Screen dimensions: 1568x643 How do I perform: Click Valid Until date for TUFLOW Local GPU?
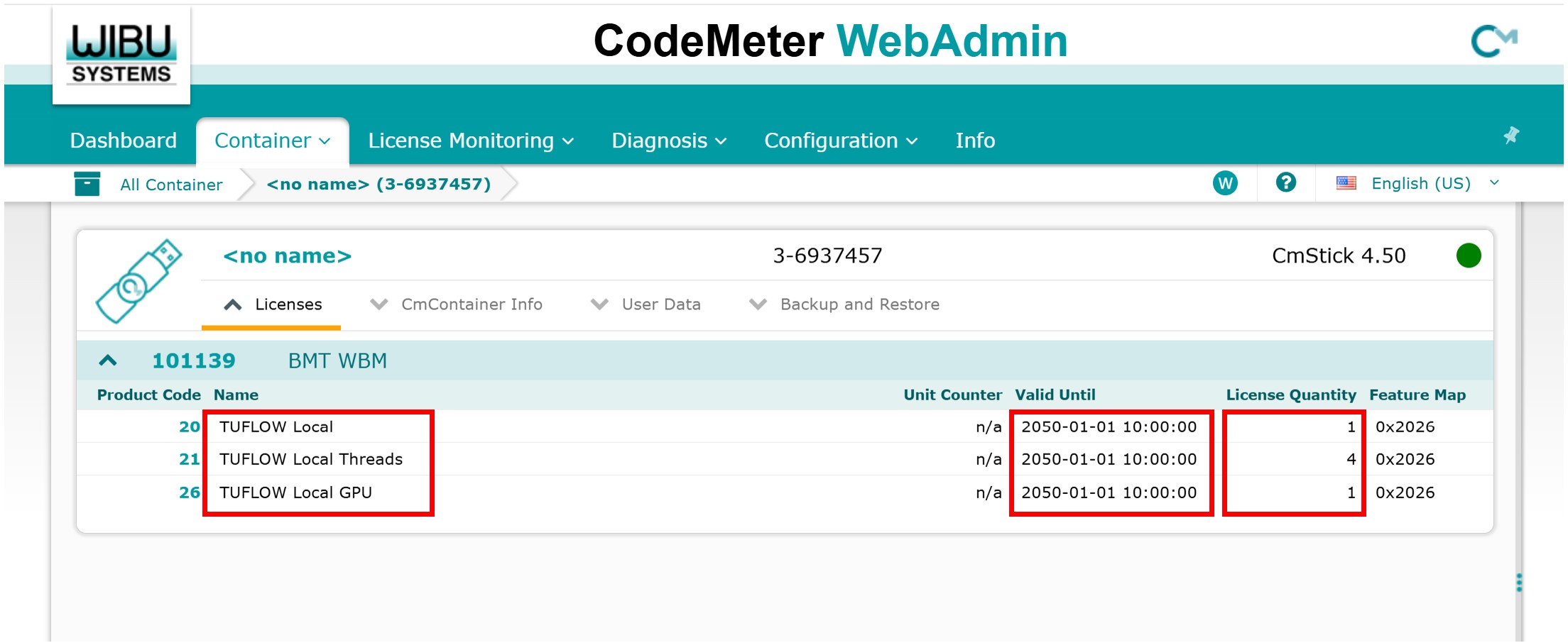coord(1109,493)
